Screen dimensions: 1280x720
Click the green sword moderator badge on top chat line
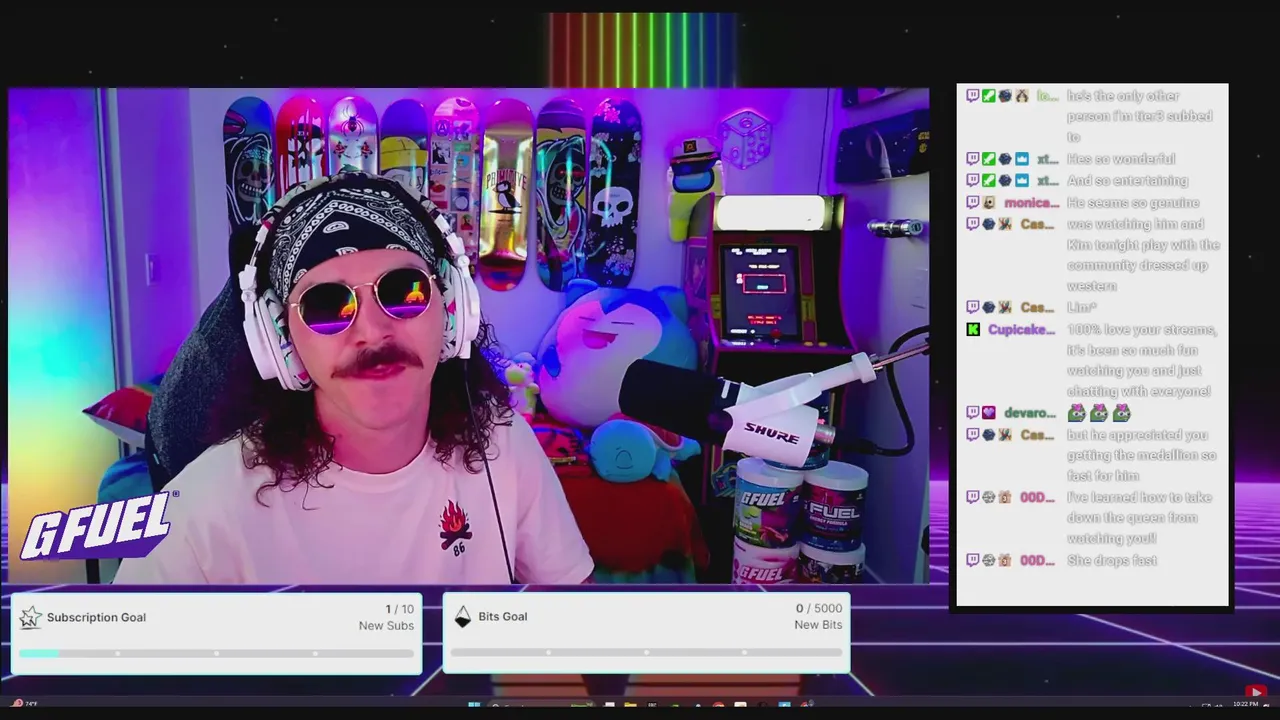[x=989, y=96]
